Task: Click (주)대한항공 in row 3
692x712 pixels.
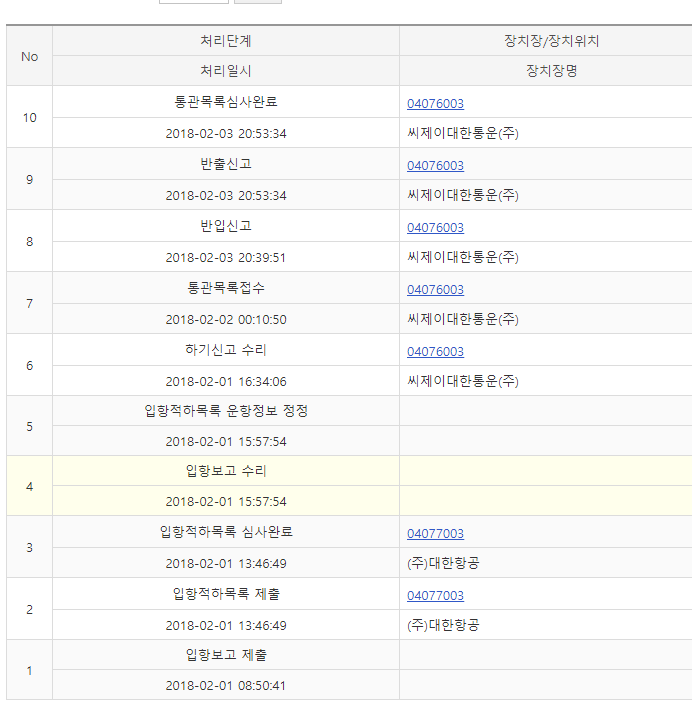Action: point(443,563)
